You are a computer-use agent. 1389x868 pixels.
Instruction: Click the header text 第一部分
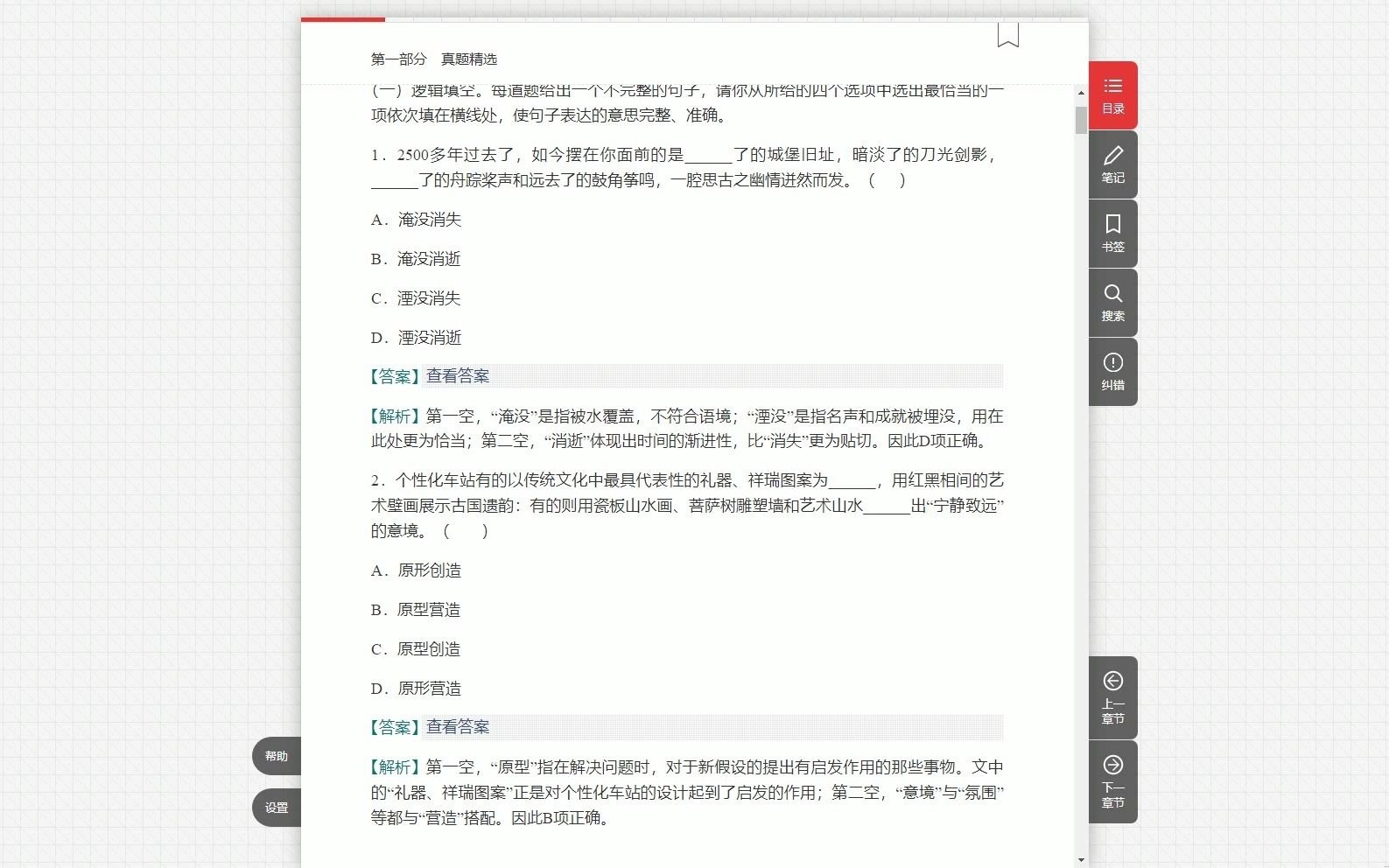[399, 59]
